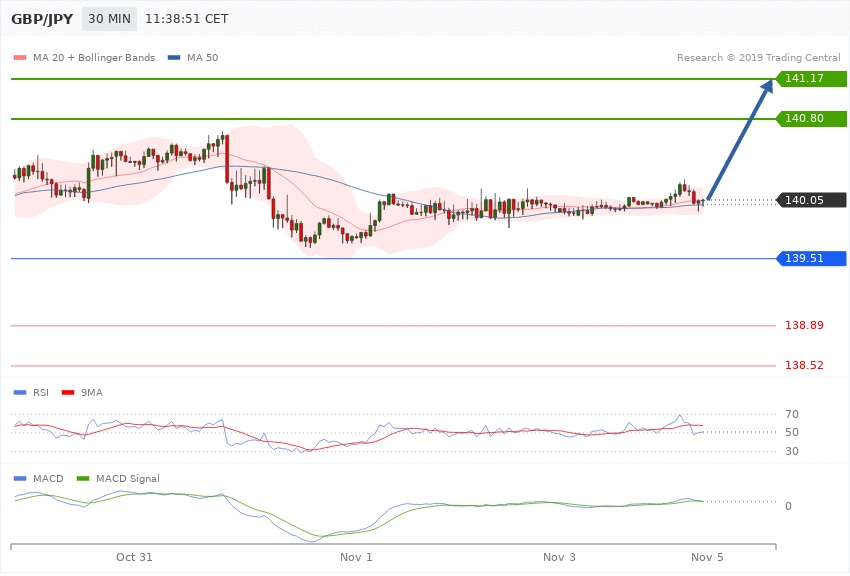Image resolution: width=850 pixels, height=576 pixels.
Task: Click the 138.52 support level value
Action: (x=804, y=365)
